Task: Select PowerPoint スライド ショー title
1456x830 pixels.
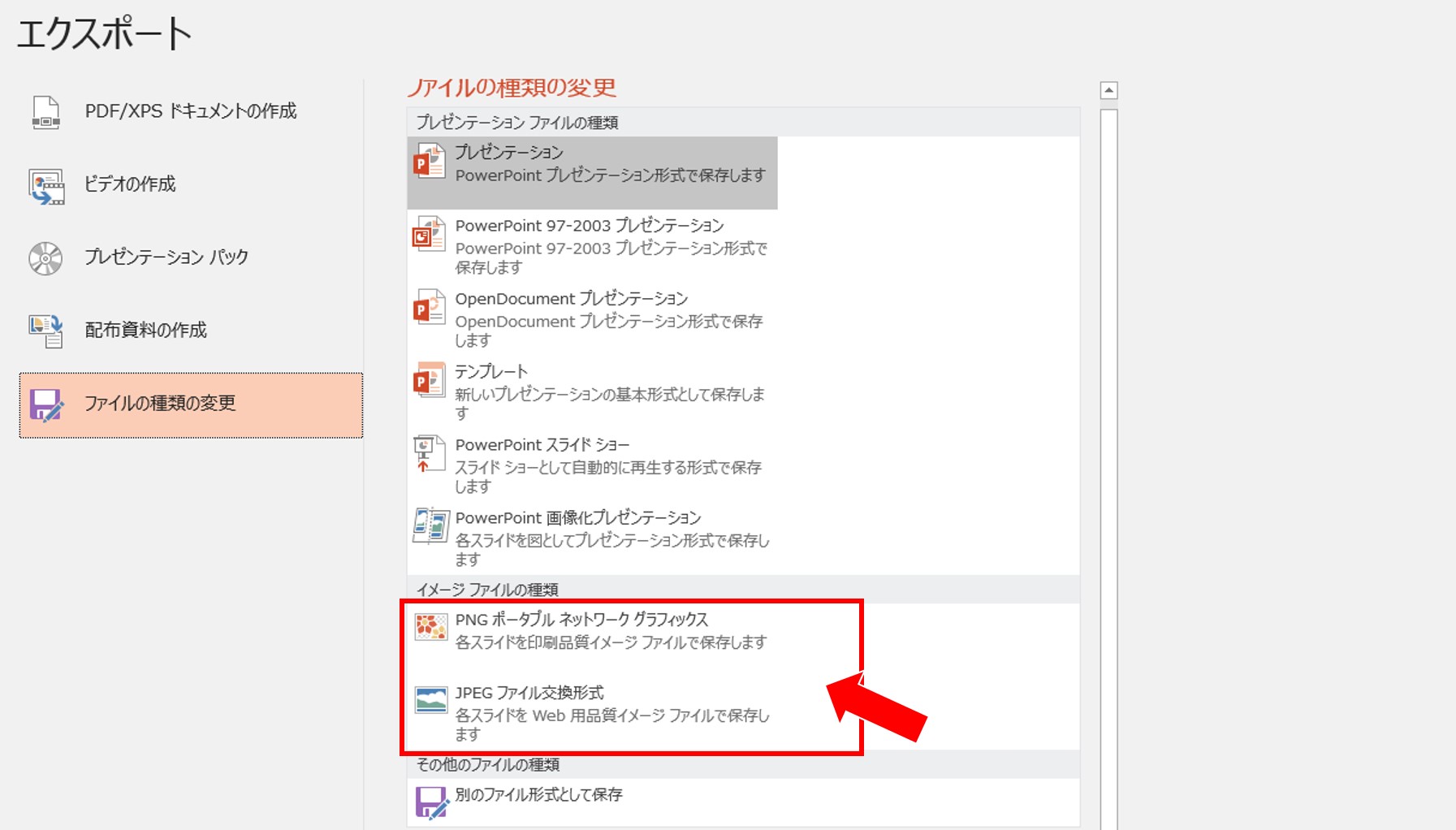Action: pos(542,444)
